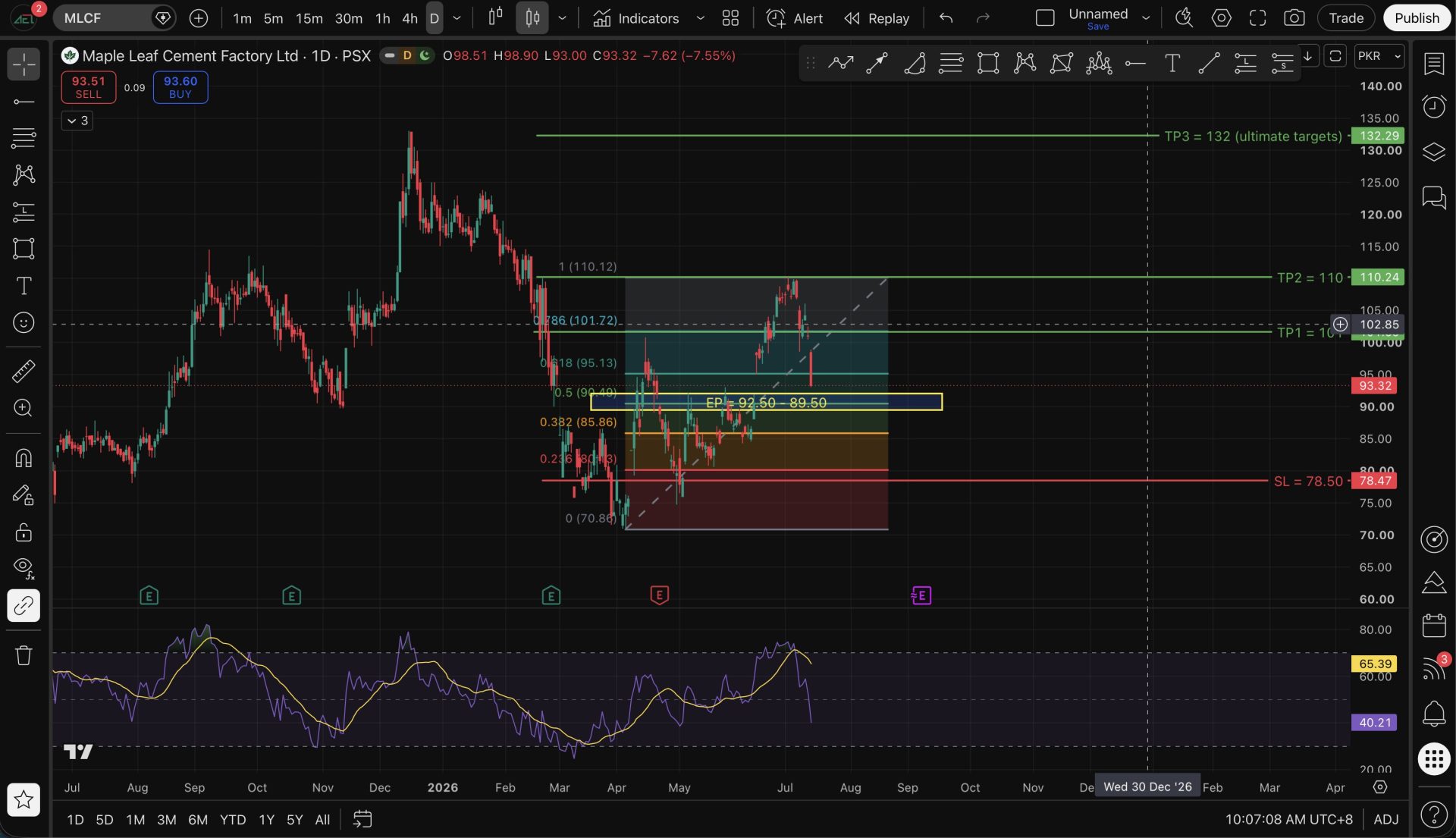
Task: Toggle stay in drawing mode
Action: tap(24, 495)
